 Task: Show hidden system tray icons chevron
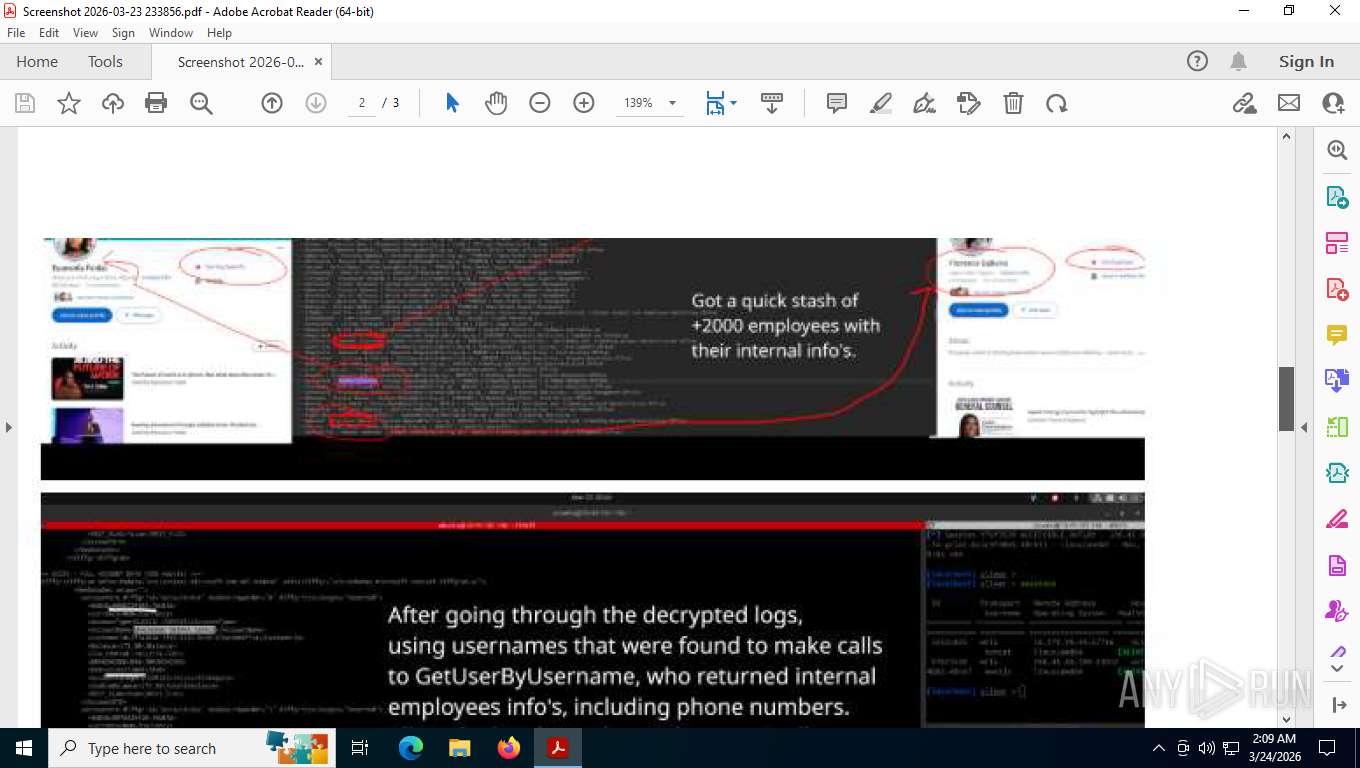(1158, 748)
